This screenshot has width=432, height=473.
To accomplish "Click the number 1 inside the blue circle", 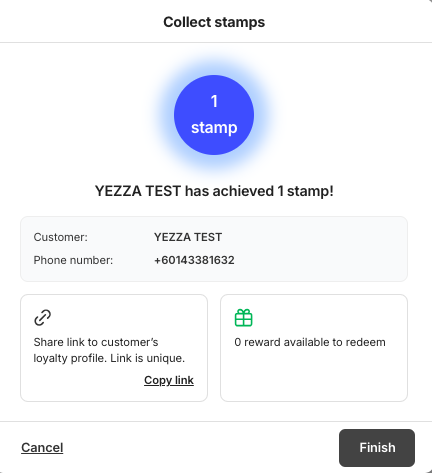I will (x=214, y=101).
